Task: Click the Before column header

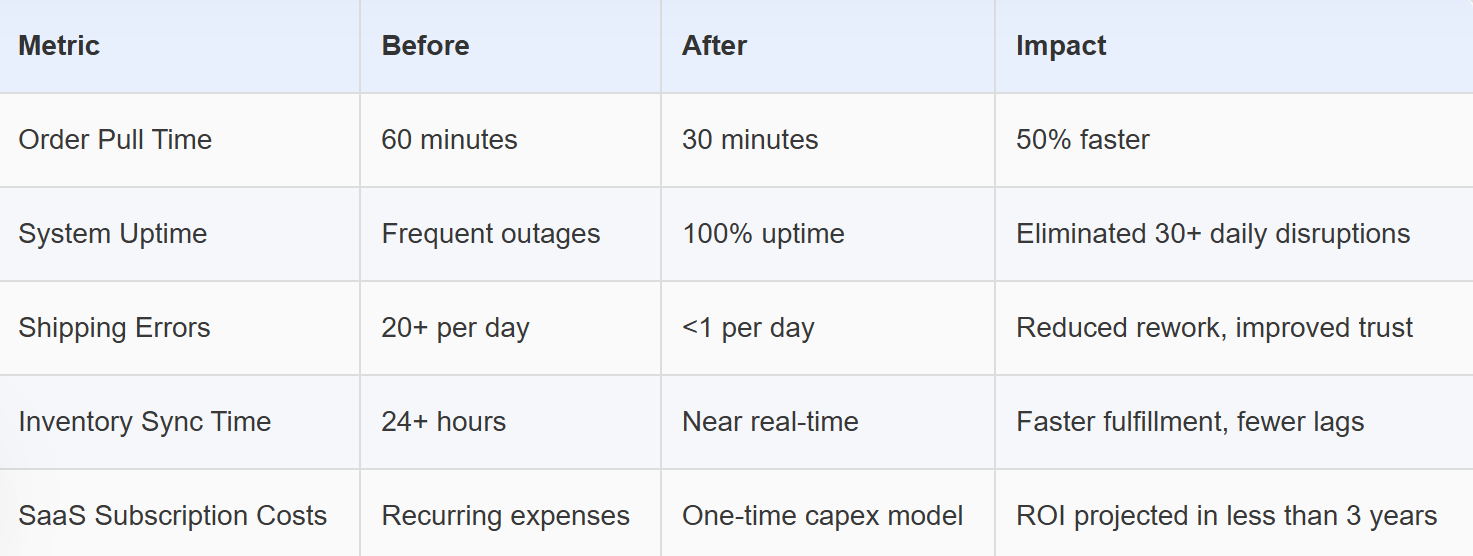Action: (425, 46)
